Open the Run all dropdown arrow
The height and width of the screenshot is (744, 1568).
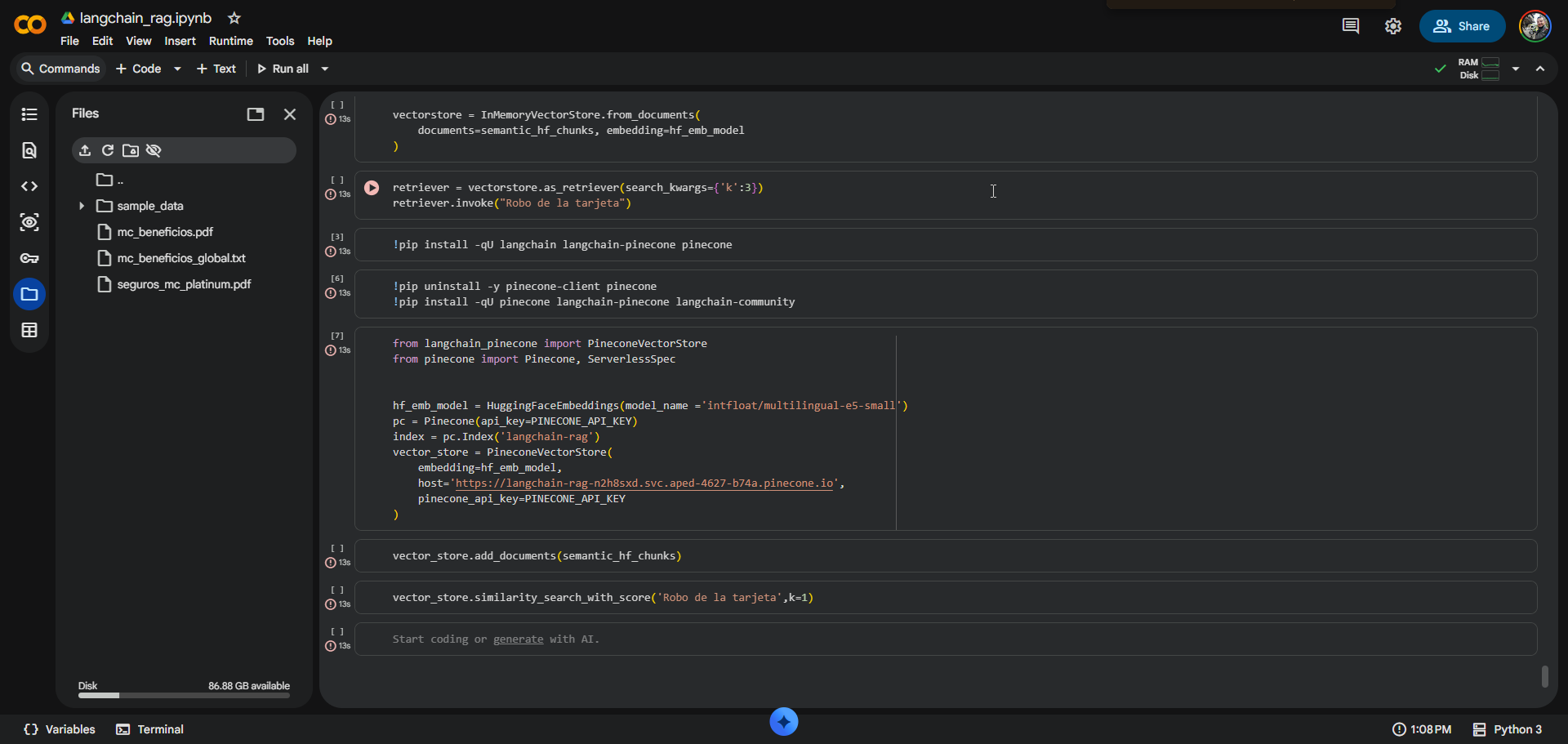pos(325,69)
